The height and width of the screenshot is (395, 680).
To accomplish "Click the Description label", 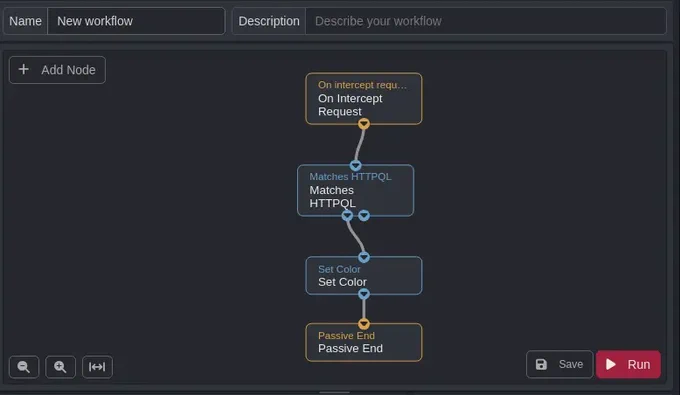I will [x=269, y=21].
